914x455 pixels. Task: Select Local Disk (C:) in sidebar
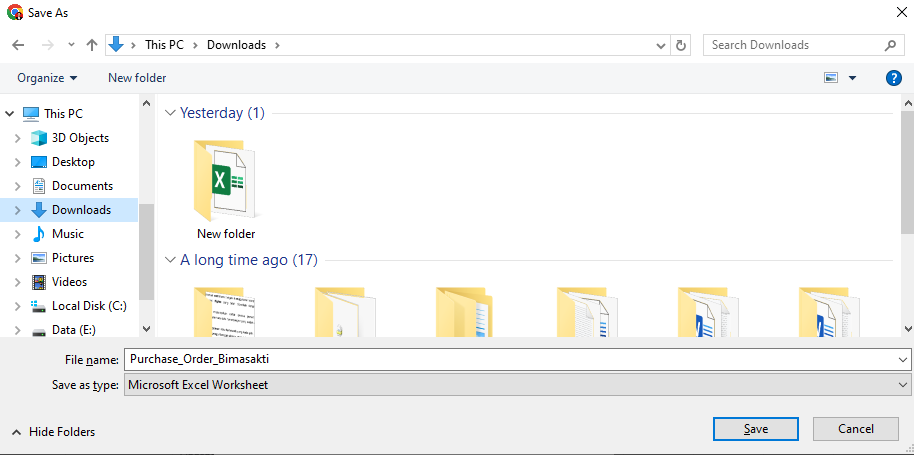(89, 306)
